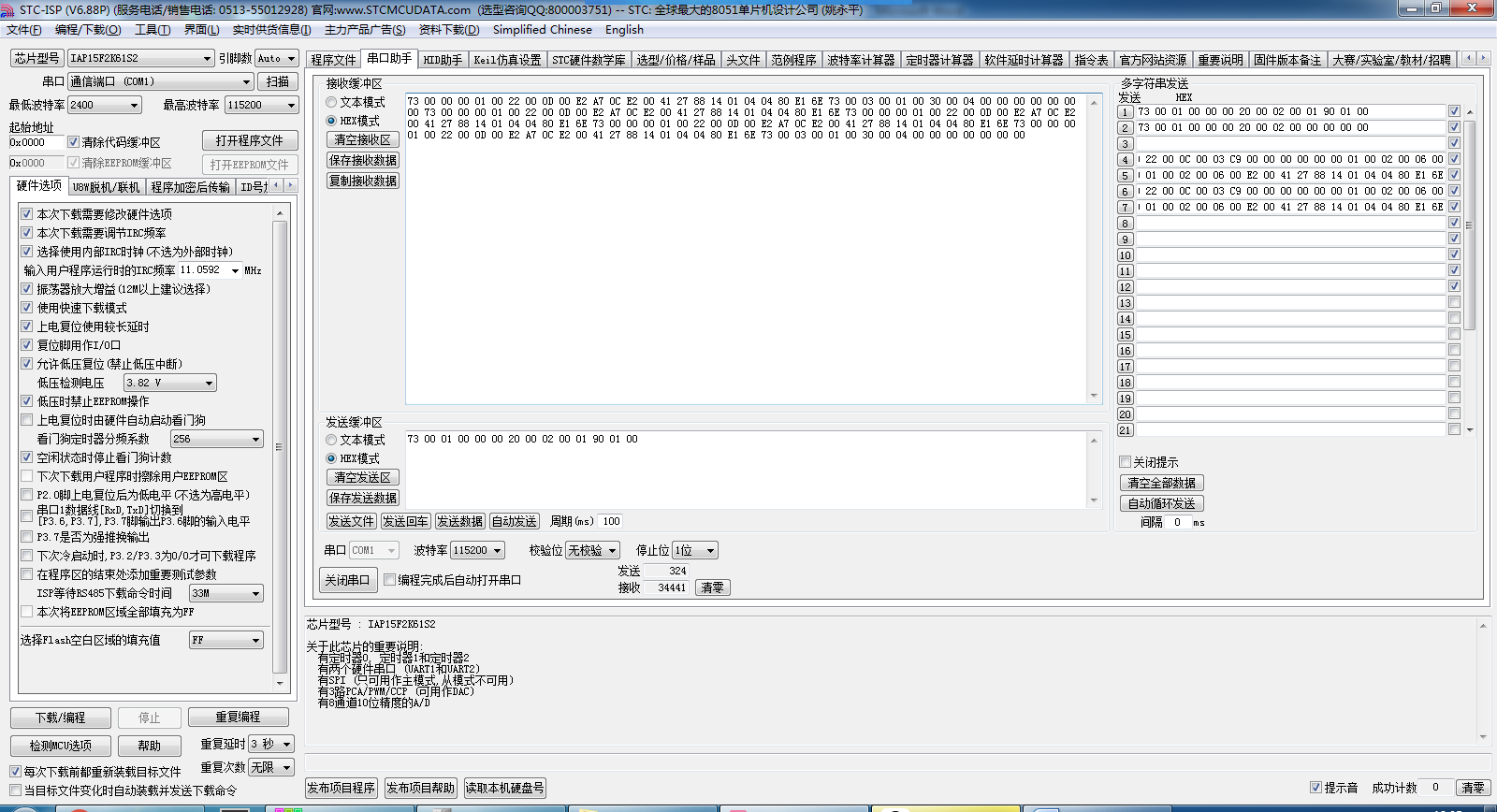Click right scroll arrow of top function tabs
Viewport: 1497px width, 812px height.
[1483, 58]
